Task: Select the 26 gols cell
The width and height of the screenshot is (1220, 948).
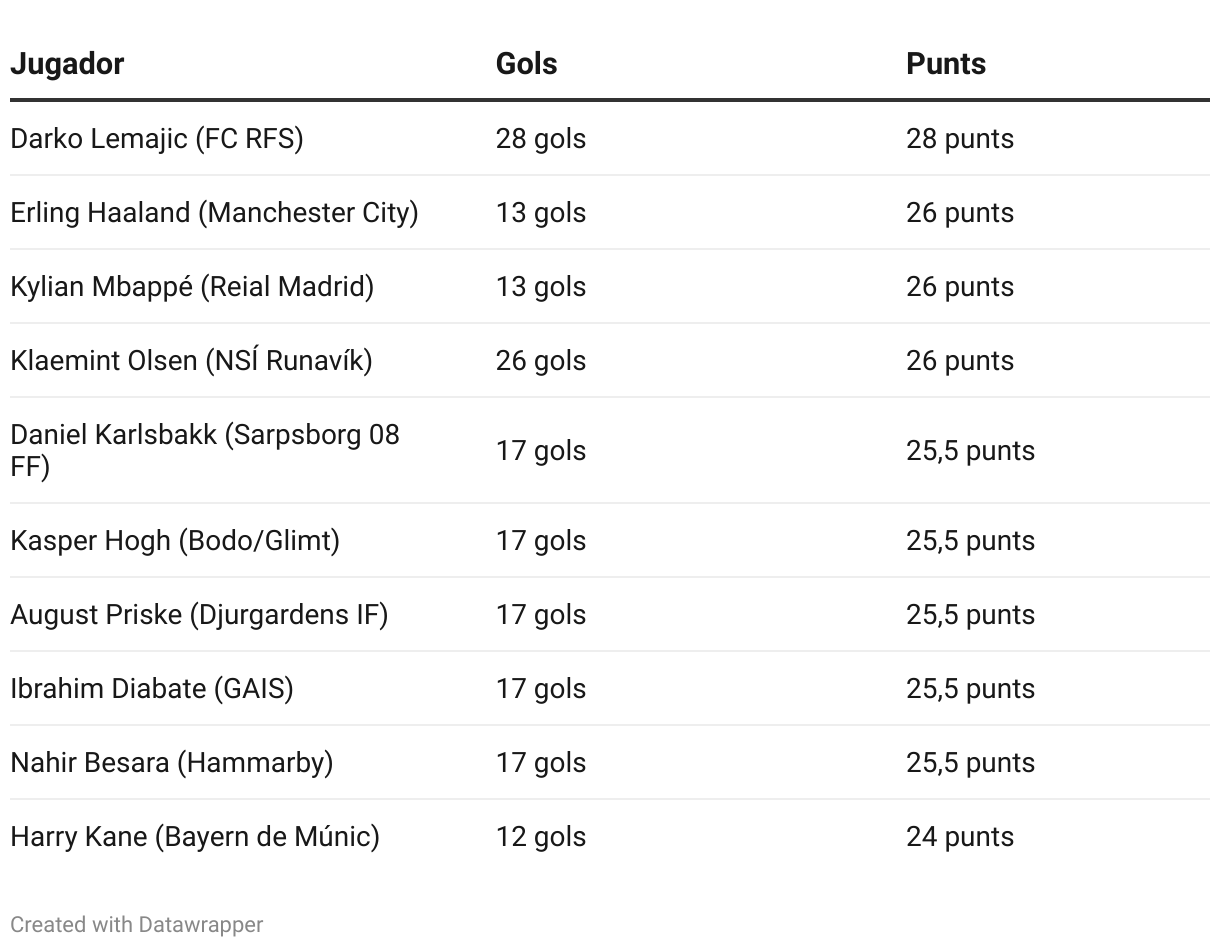Action: (x=541, y=361)
